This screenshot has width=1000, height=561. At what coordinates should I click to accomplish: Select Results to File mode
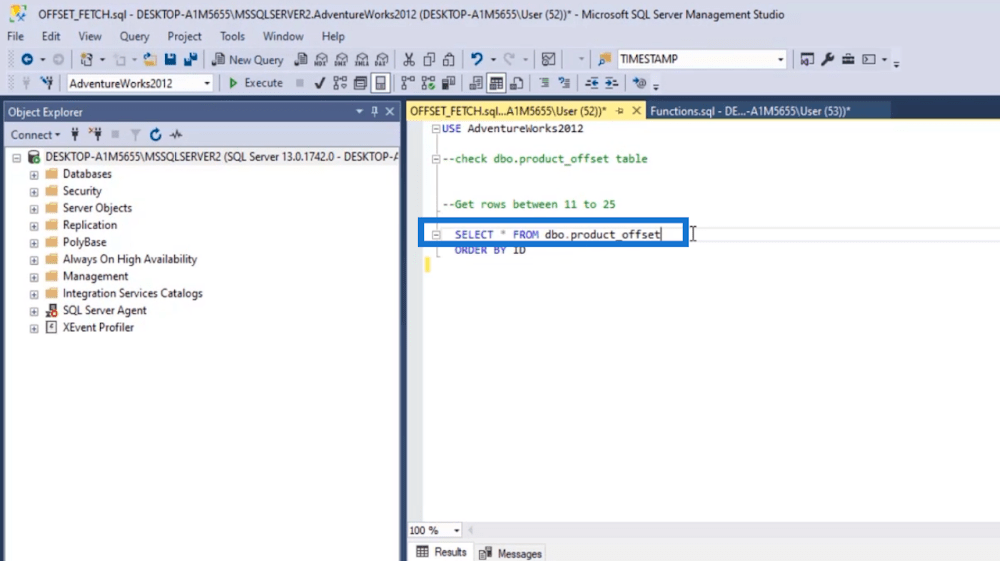pyautogui.click(x=517, y=83)
